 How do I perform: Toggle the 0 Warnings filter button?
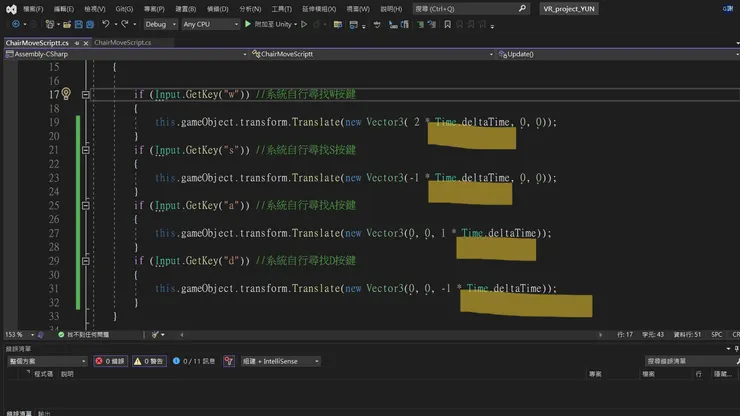click(x=149, y=361)
